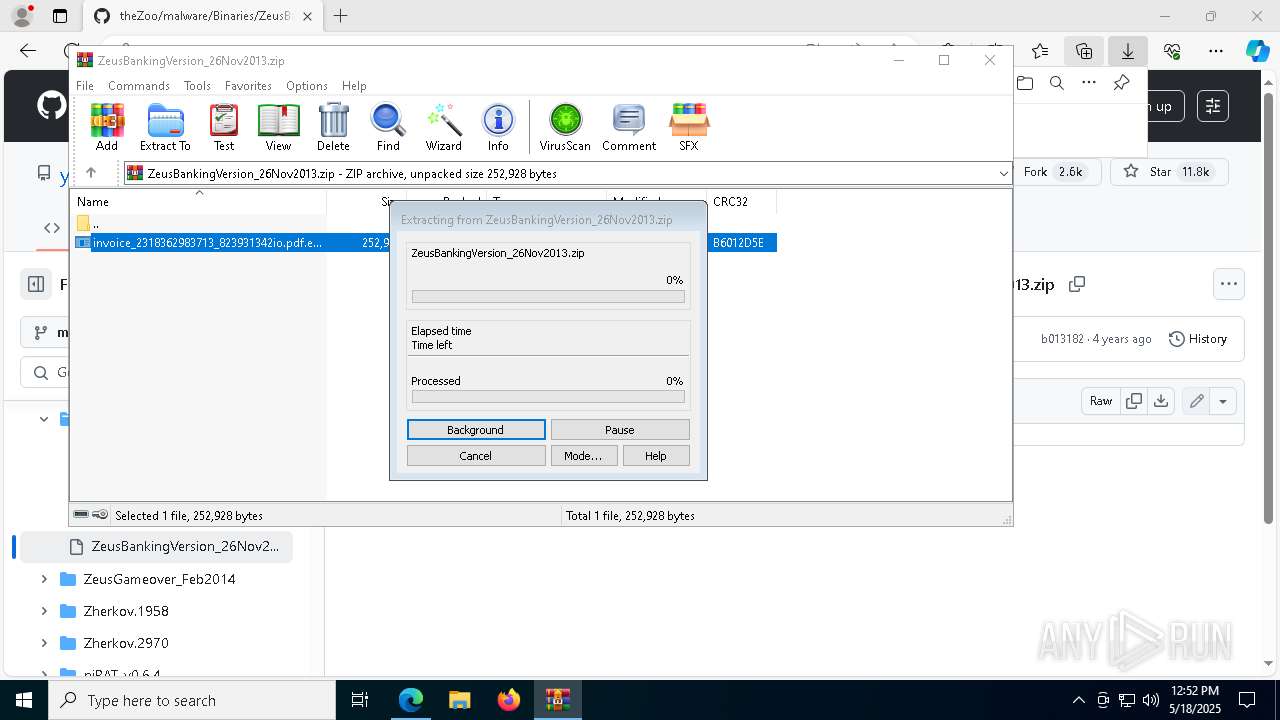Open the Find magnifier tool

click(388, 127)
